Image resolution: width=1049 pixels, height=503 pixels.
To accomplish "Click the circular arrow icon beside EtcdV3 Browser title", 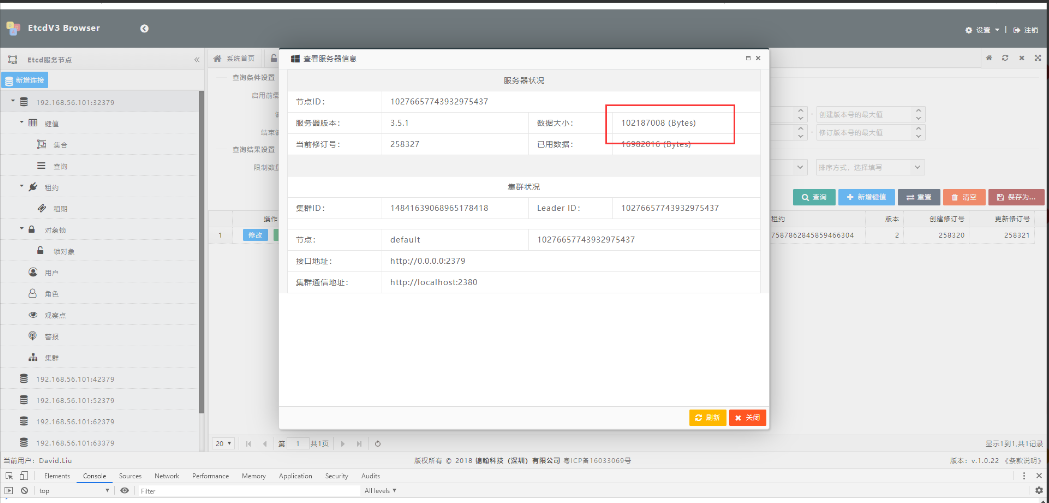I will [x=145, y=28].
